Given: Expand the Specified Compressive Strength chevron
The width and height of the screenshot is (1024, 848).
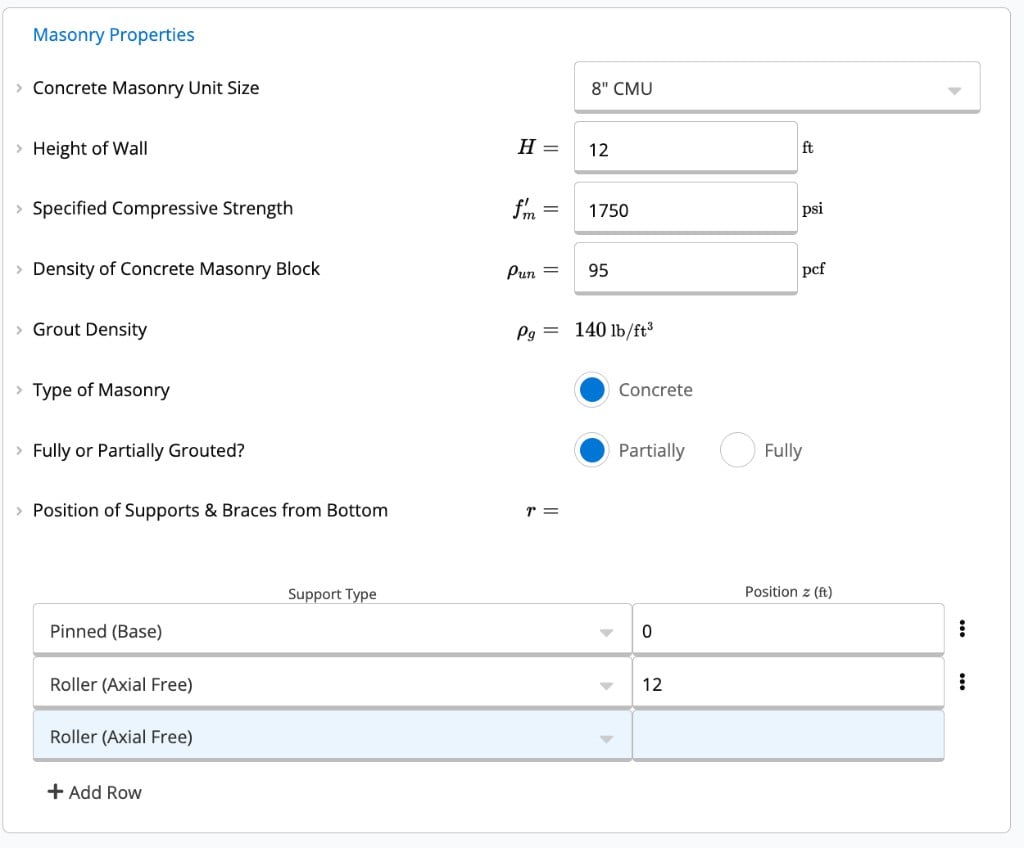Looking at the screenshot, I should pos(19,208).
